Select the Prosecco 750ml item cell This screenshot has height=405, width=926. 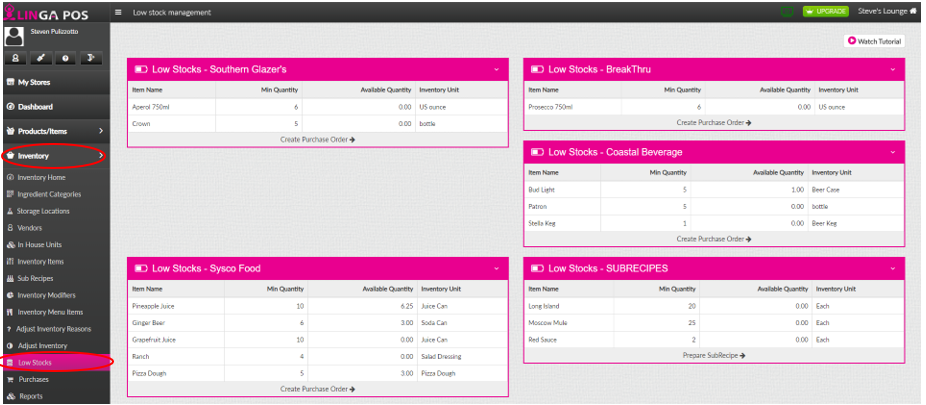tap(573, 107)
